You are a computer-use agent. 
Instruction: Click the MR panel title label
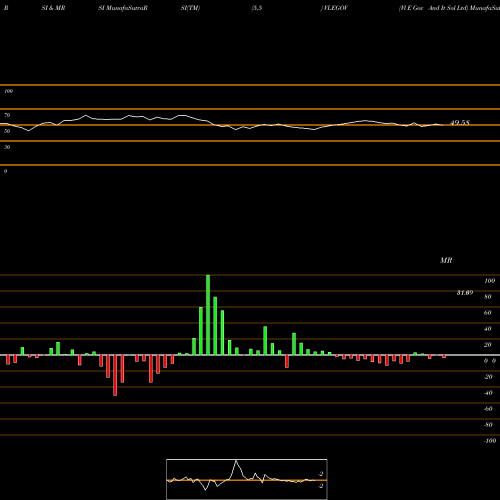pyautogui.click(x=446, y=260)
